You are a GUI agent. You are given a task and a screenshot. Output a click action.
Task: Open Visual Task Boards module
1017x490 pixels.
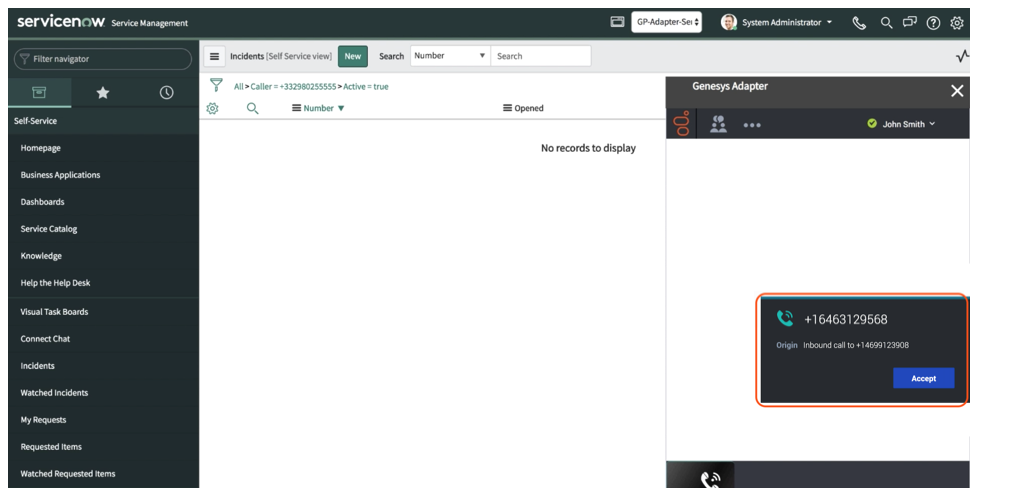coord(54,312)
